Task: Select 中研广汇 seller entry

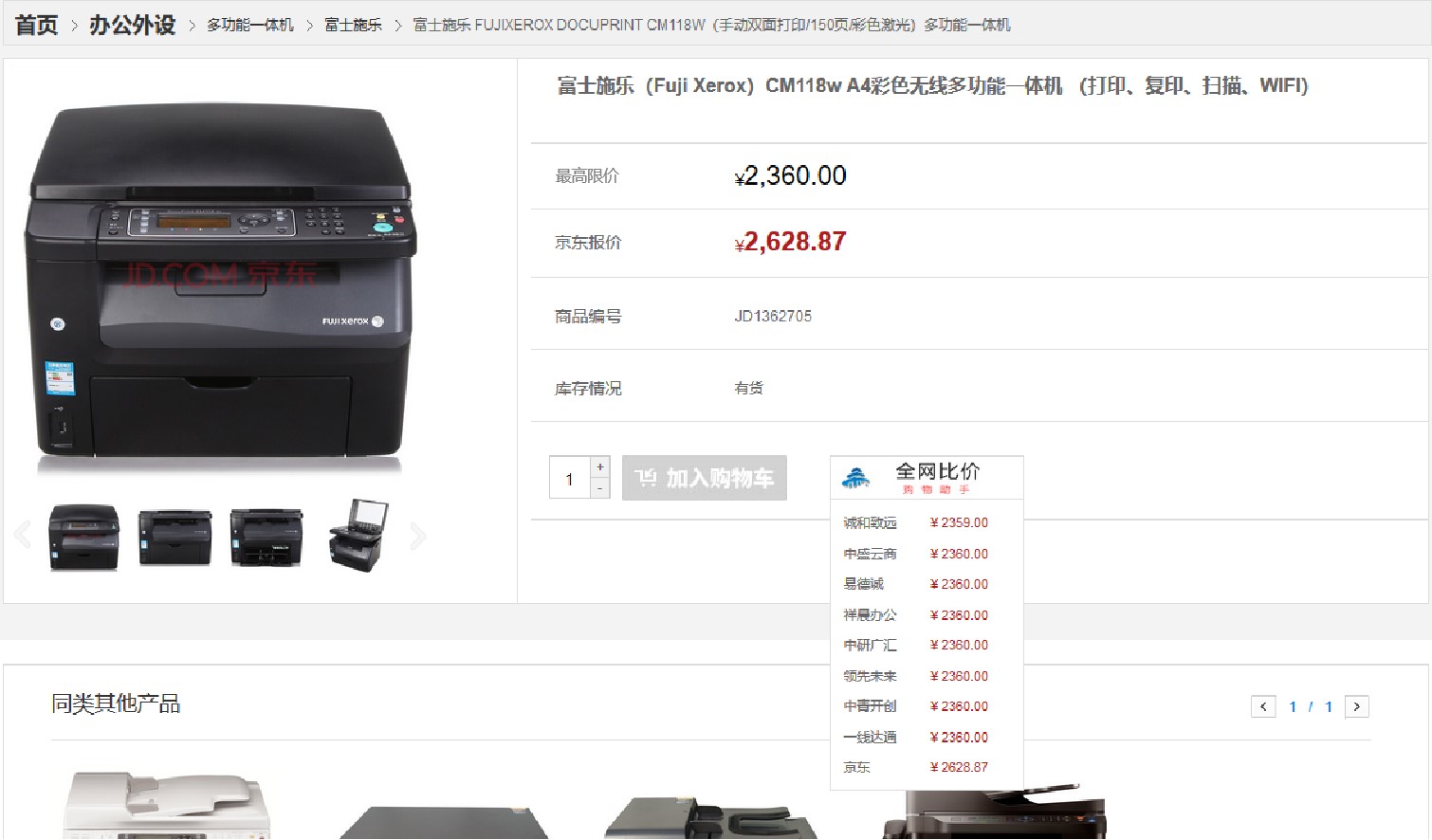Action: tap(870, 645)
